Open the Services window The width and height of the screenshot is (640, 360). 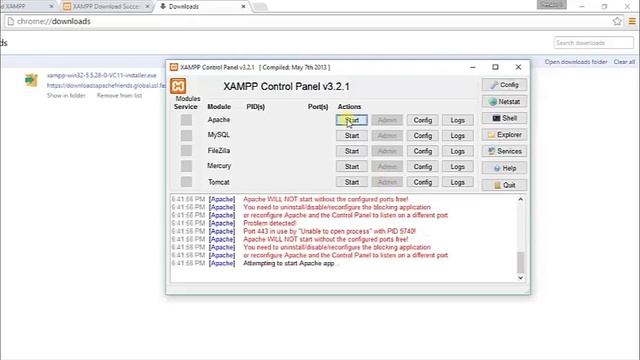coord(504,151)
